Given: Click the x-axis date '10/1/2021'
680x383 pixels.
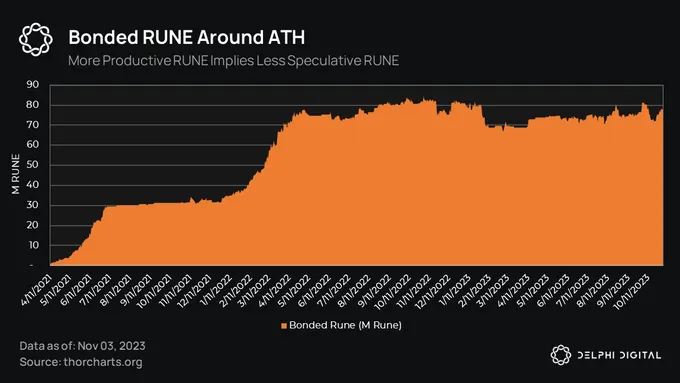Looking at the screenshot, I should pos(154,291).
